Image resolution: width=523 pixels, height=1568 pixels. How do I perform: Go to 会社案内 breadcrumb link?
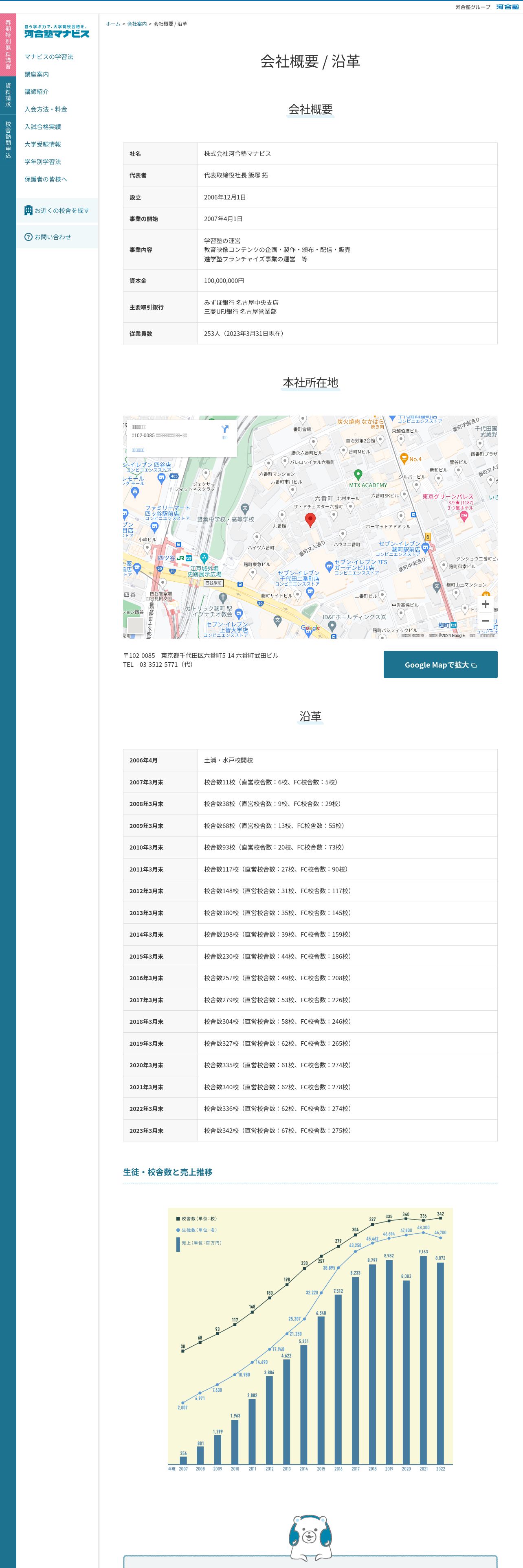137,24
